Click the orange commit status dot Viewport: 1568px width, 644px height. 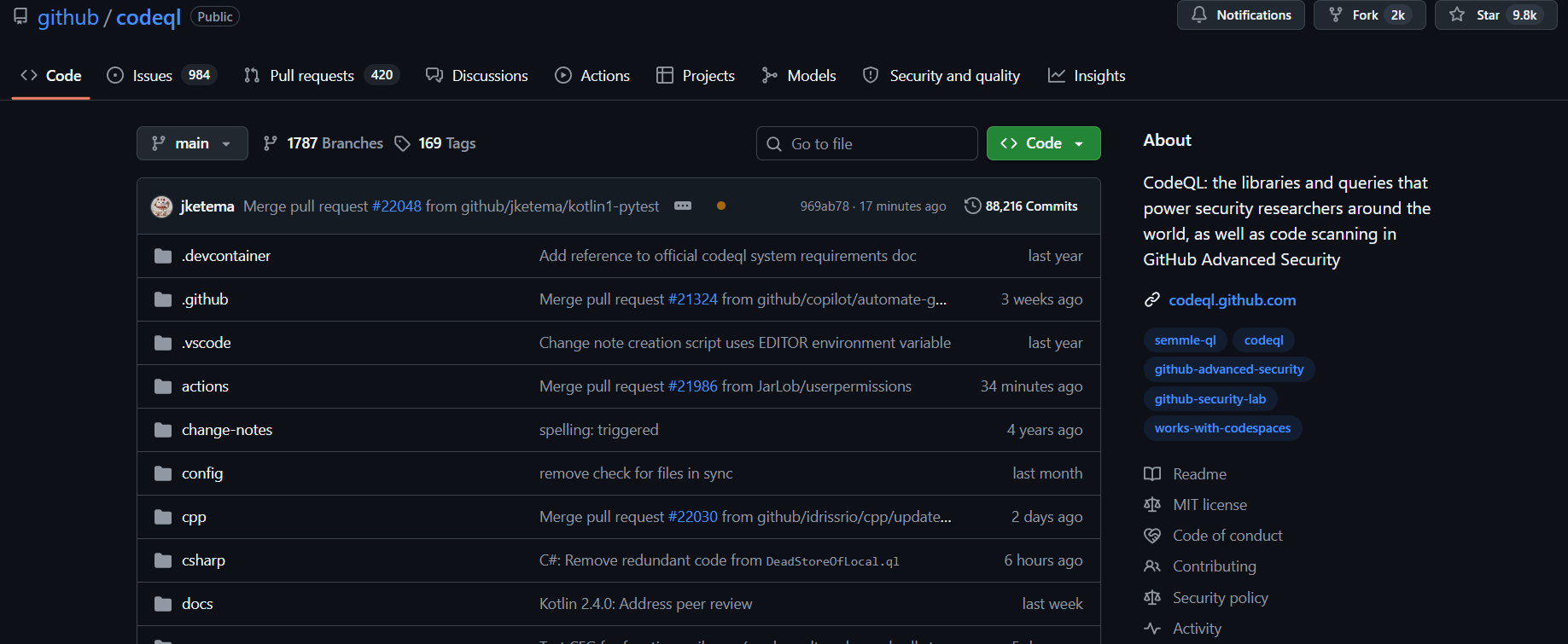click(721, 206)
